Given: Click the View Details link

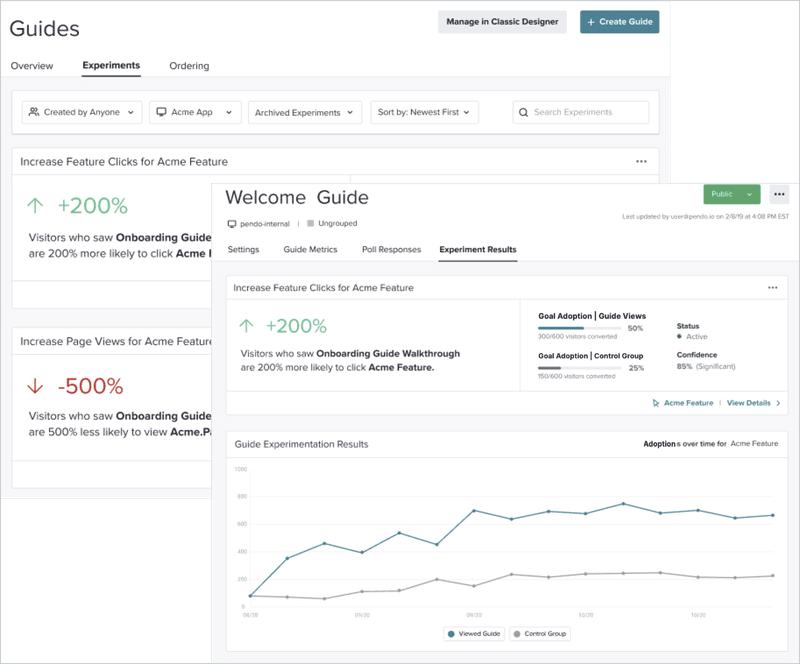Looking at the screenshot, I should [752, 403].
